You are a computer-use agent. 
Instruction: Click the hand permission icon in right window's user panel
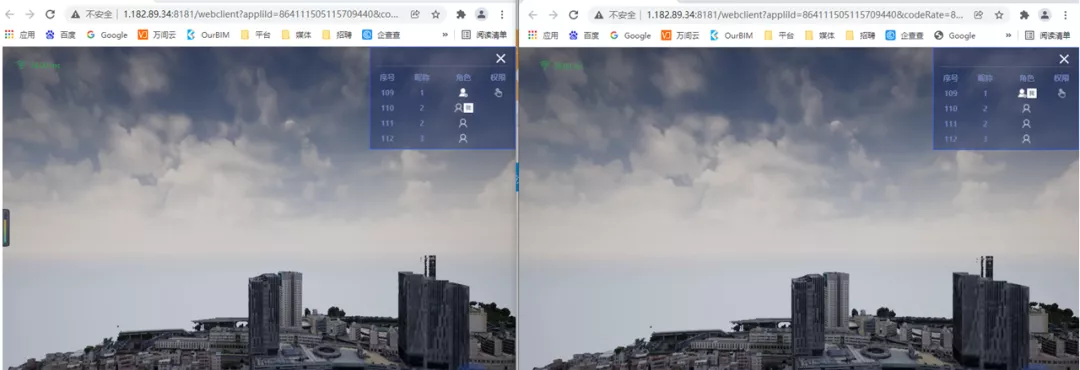coord(1062,93)
